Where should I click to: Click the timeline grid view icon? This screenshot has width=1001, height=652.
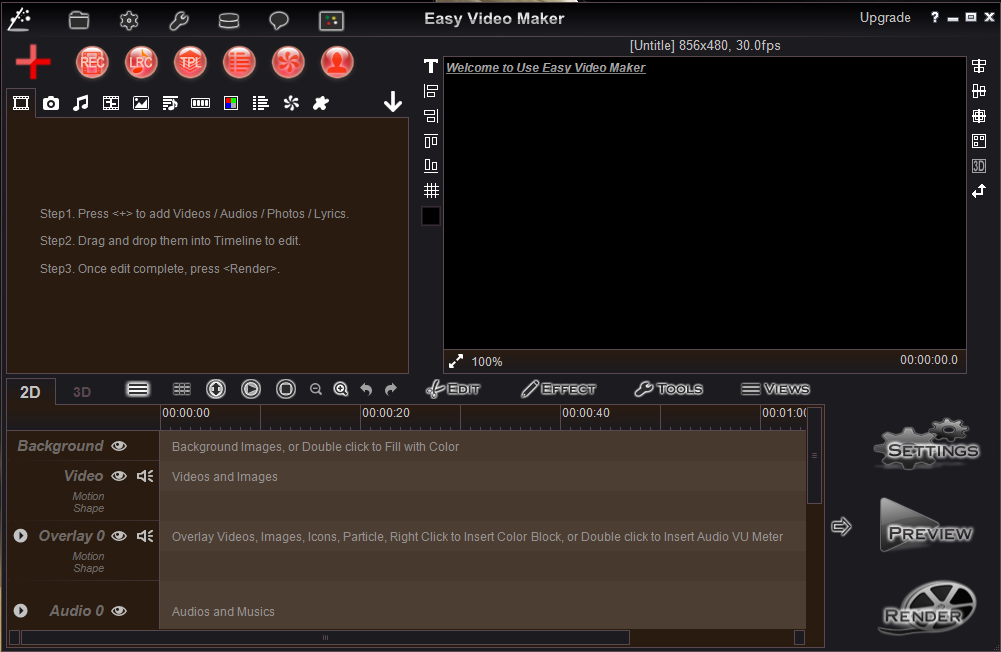182,389
